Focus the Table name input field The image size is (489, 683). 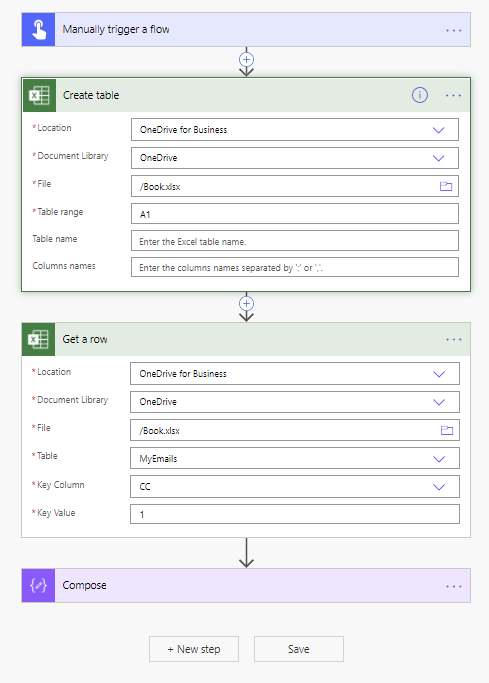295,241
